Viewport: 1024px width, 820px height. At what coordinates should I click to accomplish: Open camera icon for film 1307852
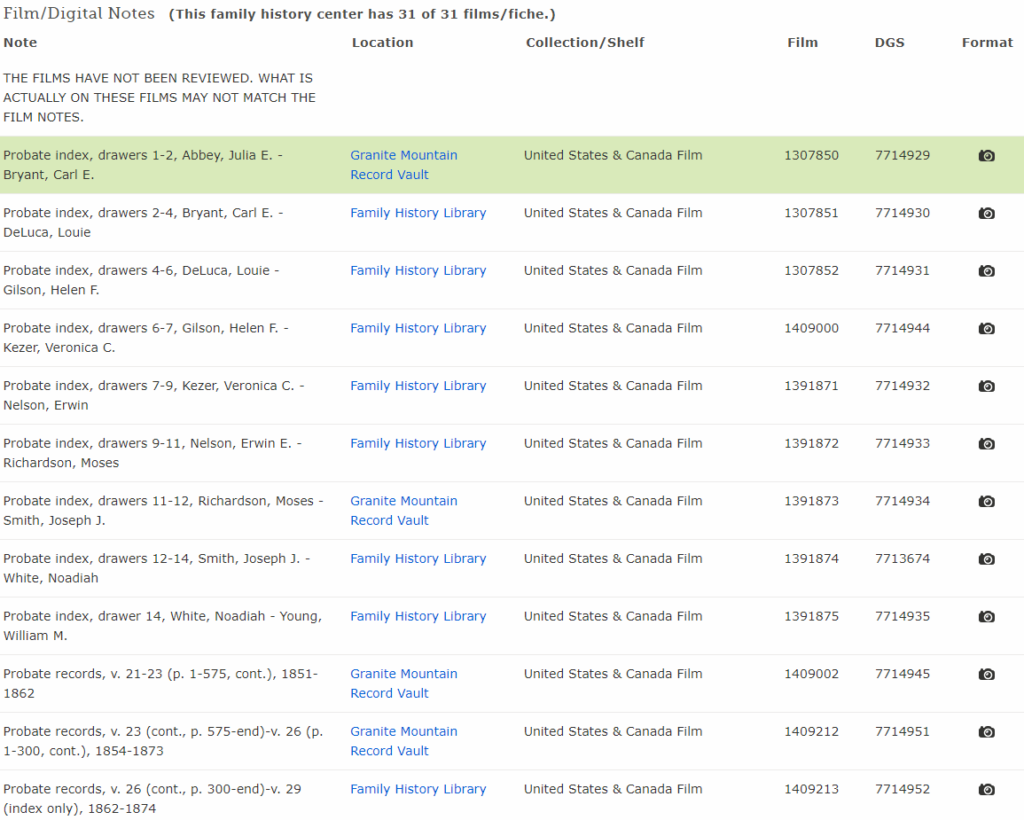click(986, 270)
